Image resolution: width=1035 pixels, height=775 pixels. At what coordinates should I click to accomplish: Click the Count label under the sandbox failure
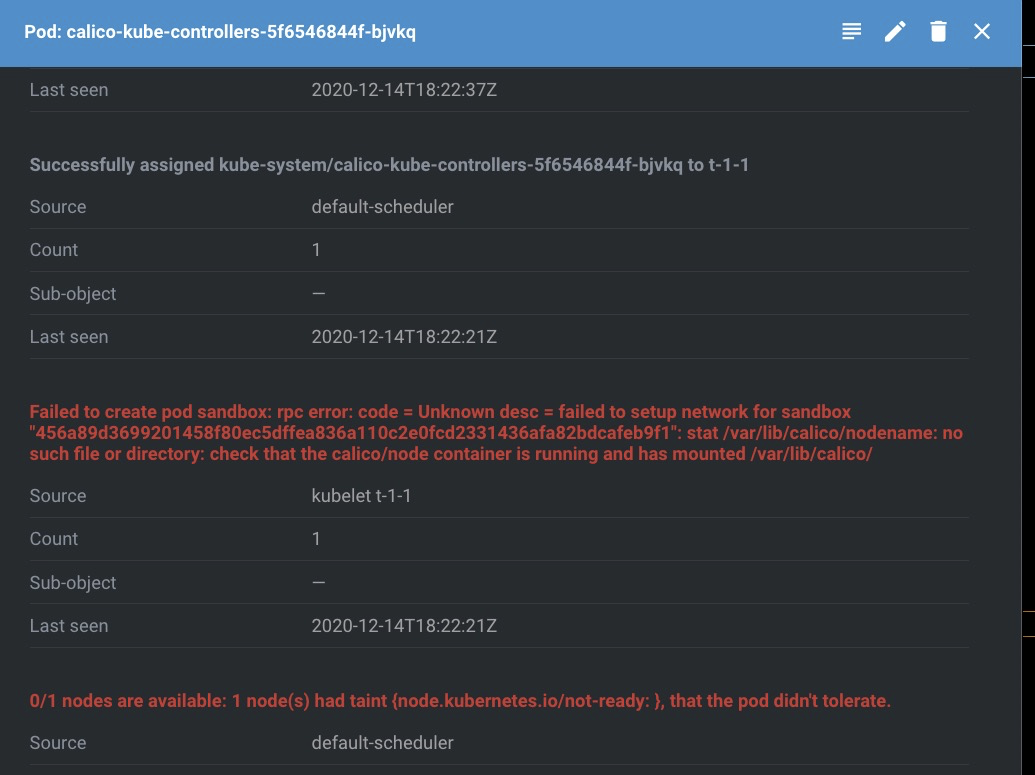tap(53, 538)
